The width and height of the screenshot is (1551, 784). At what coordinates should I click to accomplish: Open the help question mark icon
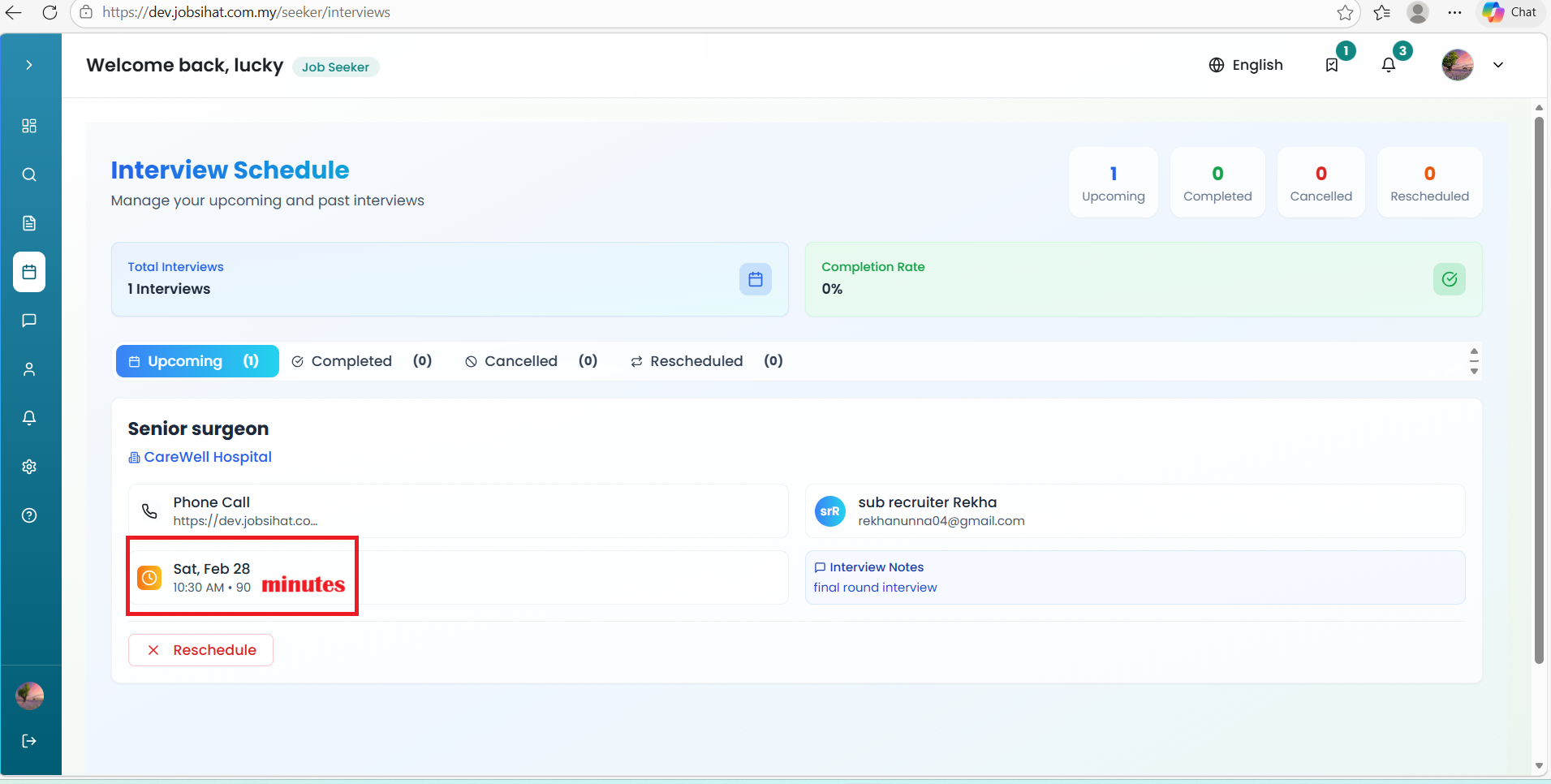tap(29, 515)
